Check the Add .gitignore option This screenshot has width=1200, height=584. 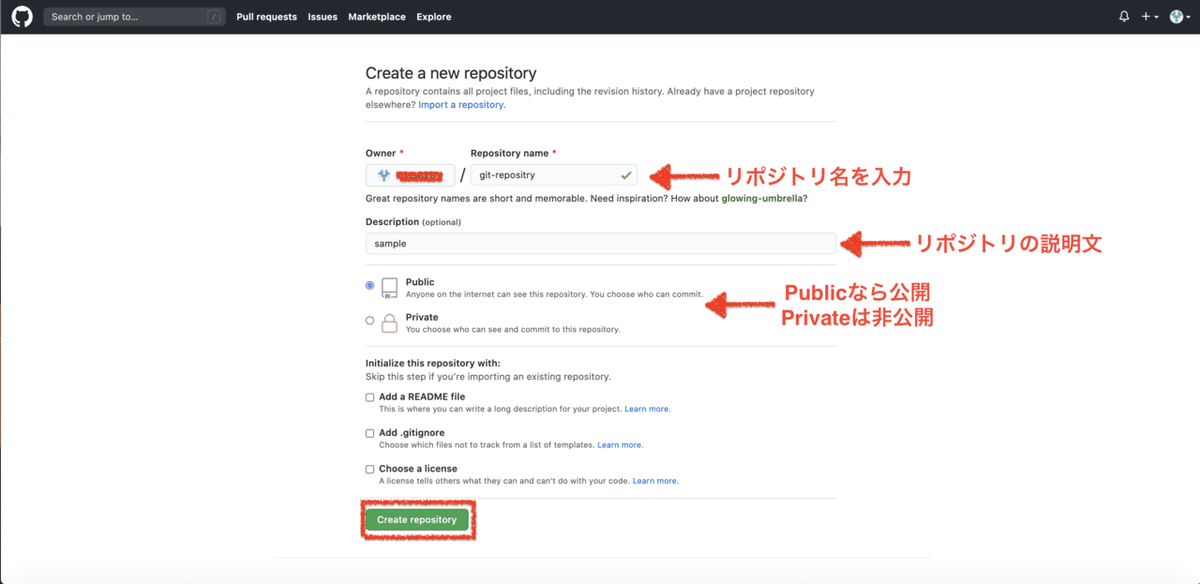pyautogui.click(x=371, y=431)
